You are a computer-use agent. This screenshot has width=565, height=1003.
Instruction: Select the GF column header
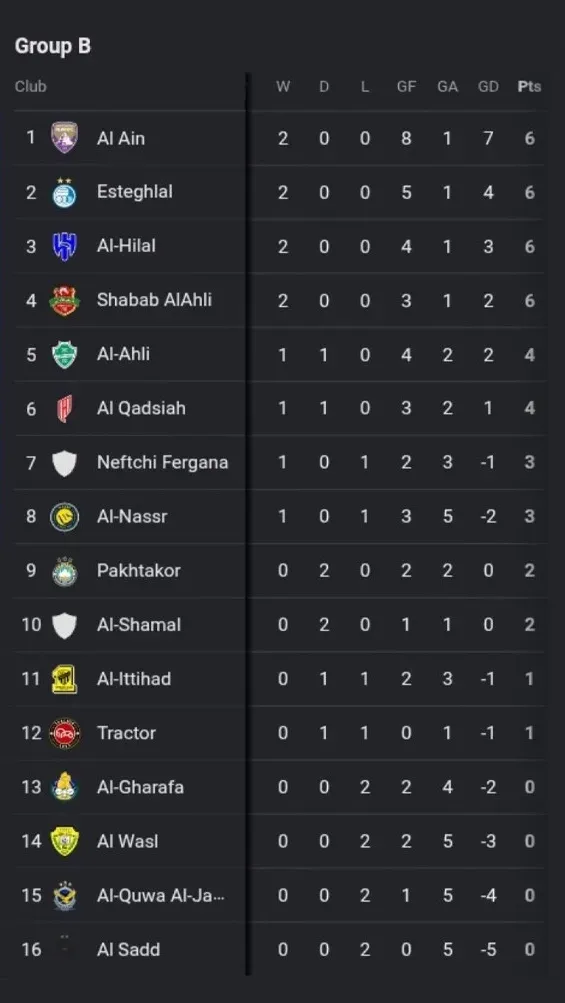click(x=406, y=86)
